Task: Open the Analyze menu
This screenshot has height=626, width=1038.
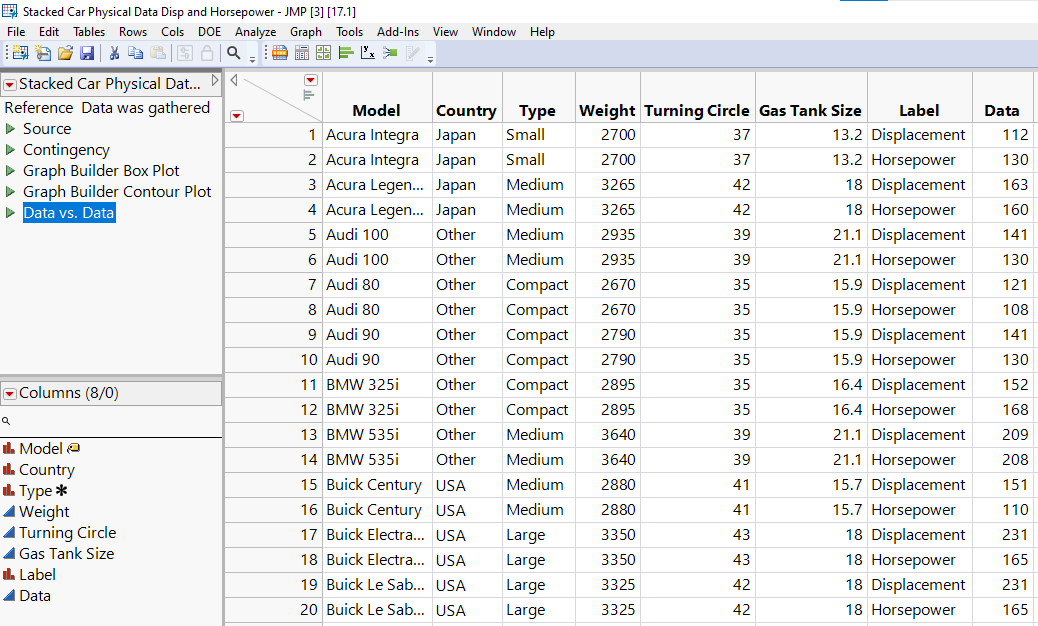Action: point(255,31)
